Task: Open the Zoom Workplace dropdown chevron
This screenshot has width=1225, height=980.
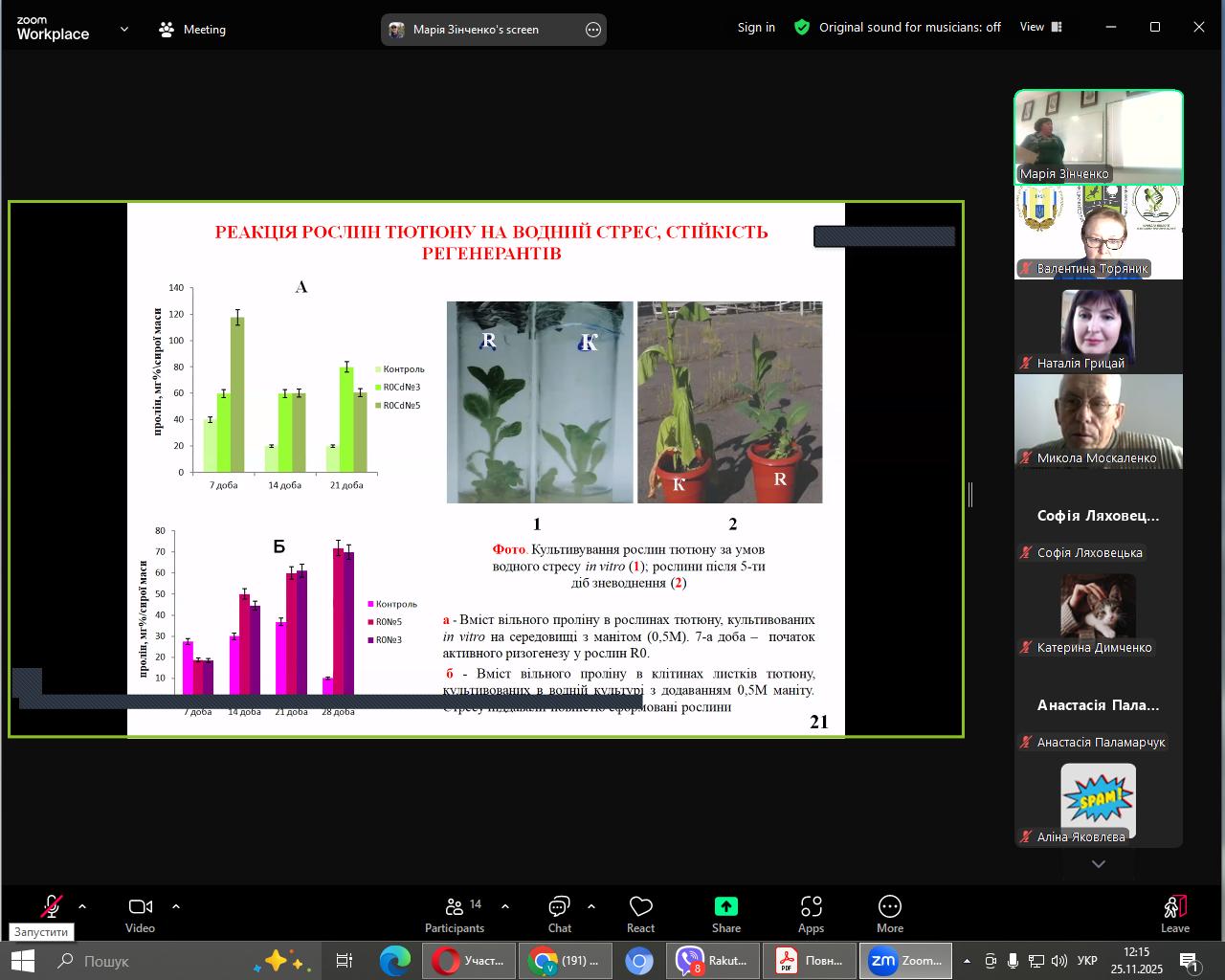Action: pyautogui.click(x=124, y=30)
